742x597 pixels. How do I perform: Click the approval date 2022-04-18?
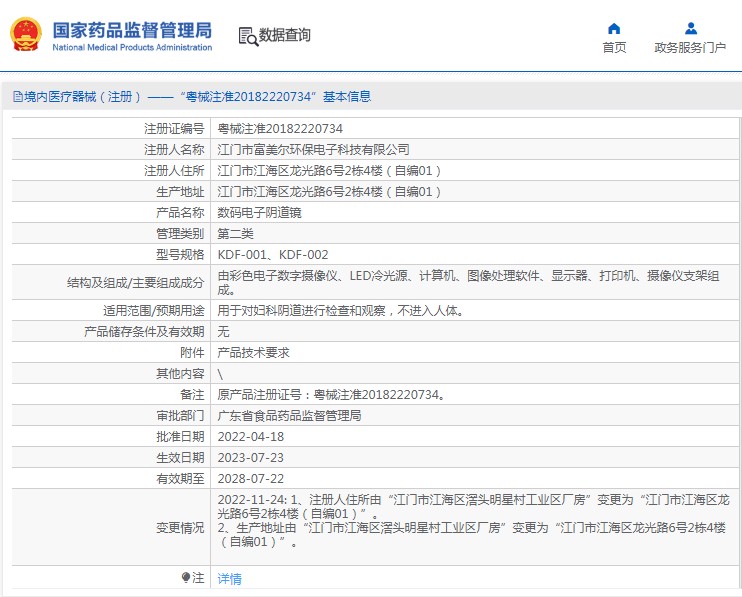click(251, 436)
